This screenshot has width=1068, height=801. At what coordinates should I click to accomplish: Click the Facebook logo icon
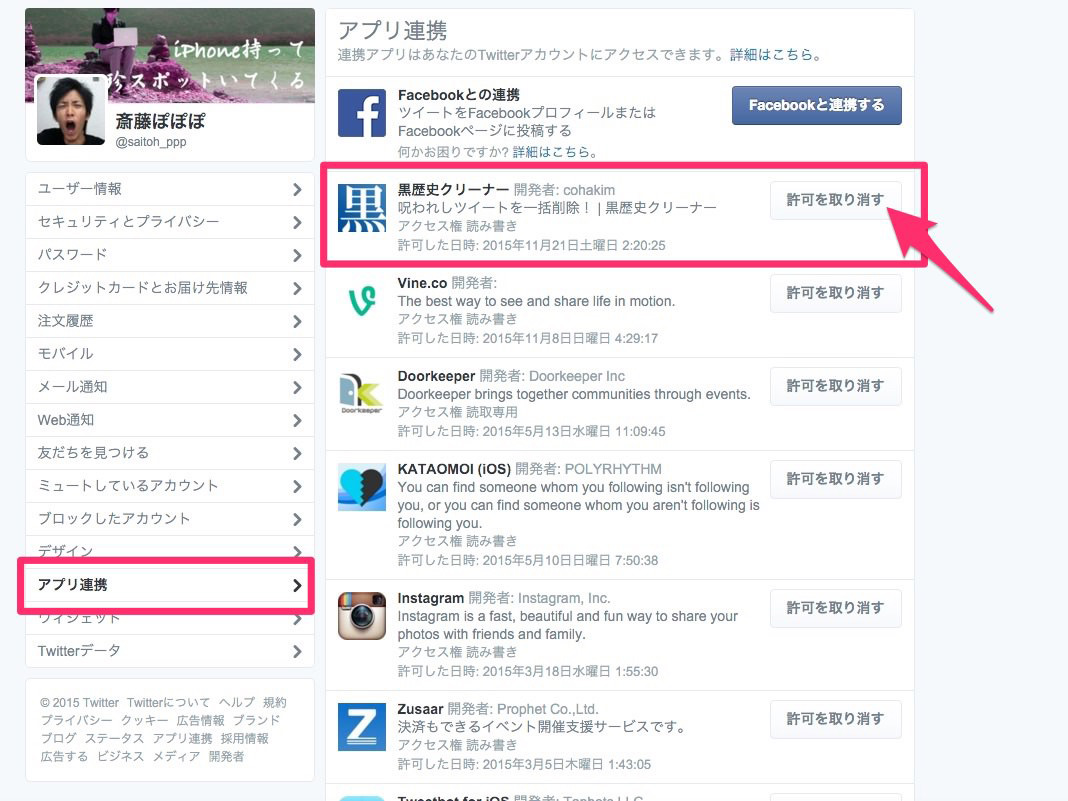pyautogui.click(x=362, y=113)
